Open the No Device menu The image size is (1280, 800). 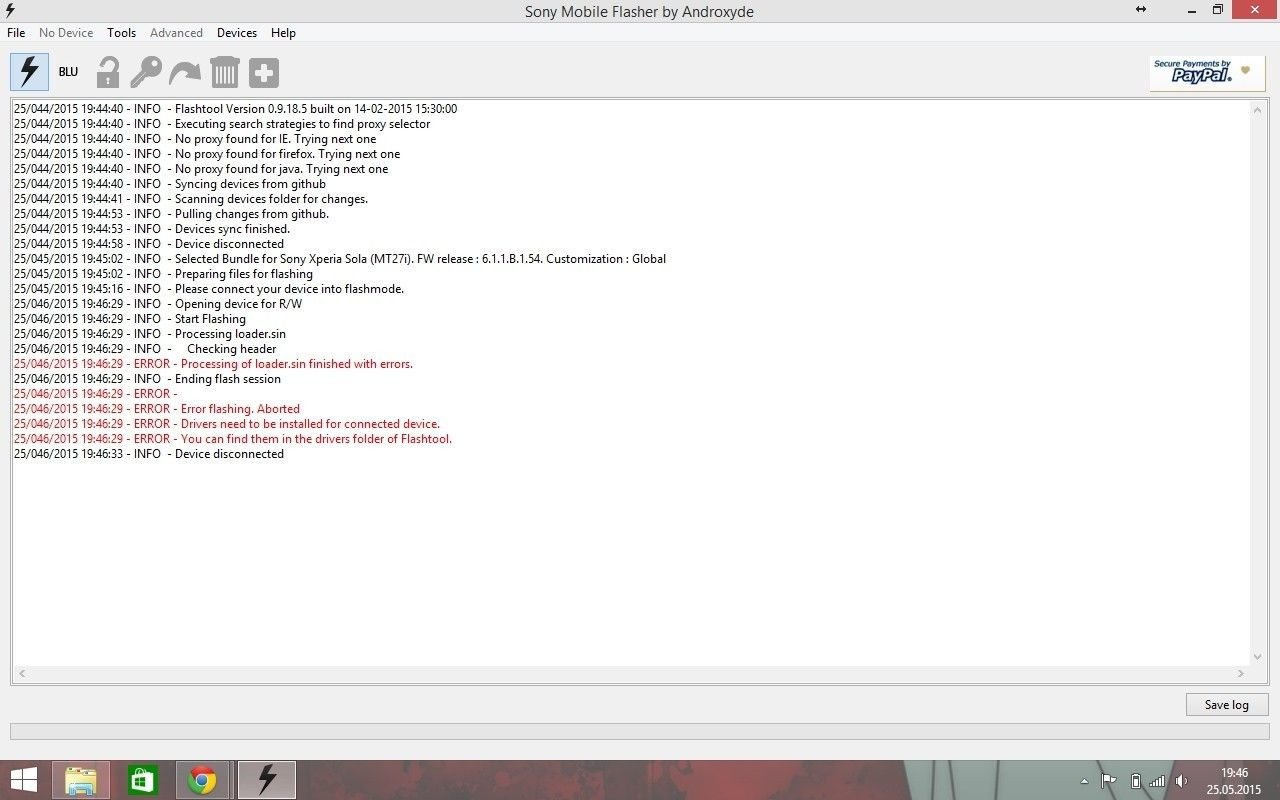[x=66, y=33]
